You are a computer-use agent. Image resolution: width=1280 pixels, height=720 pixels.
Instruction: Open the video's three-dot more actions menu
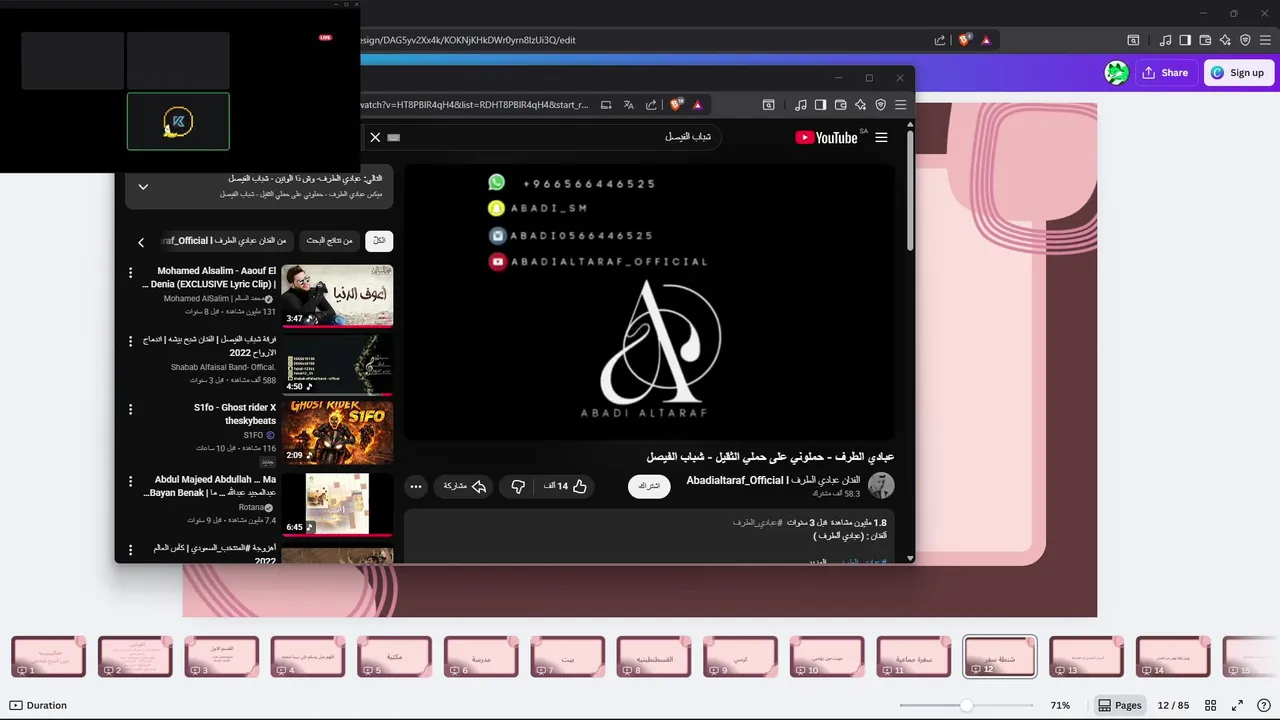click(416, 486)
